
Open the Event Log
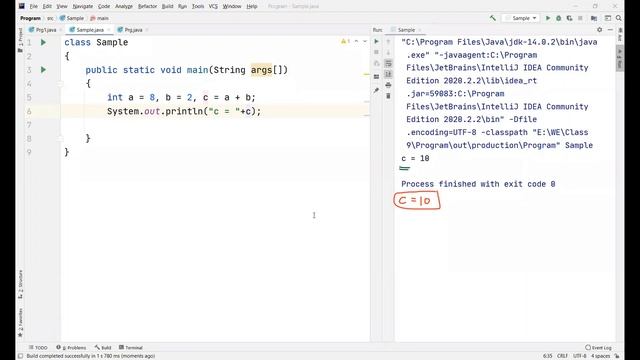(598, 348)
